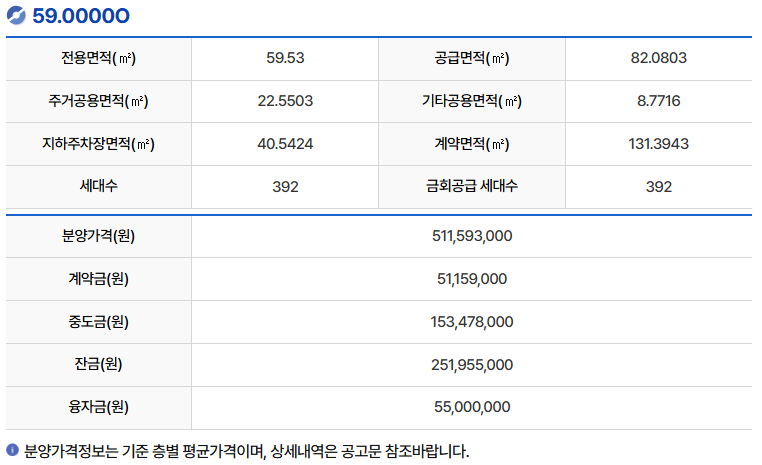Select the value 40.5424
762x465 pixels.
pos(285,144)
